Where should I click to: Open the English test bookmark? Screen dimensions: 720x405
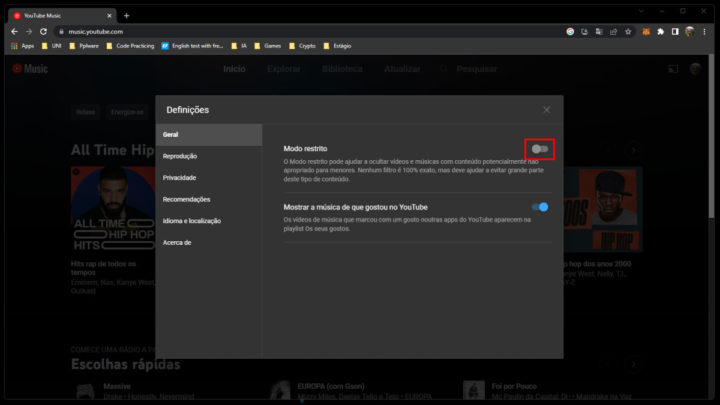click(x=192, y=46)
